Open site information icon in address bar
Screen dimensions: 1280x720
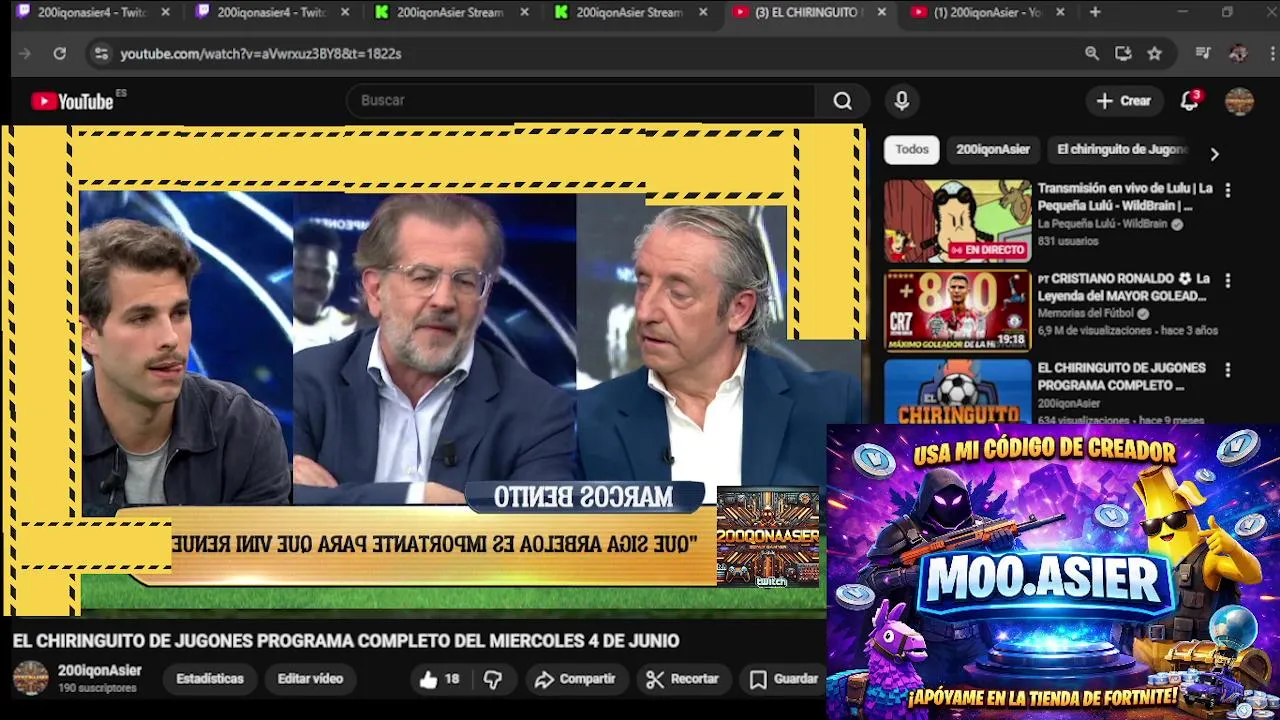[100, 54]
